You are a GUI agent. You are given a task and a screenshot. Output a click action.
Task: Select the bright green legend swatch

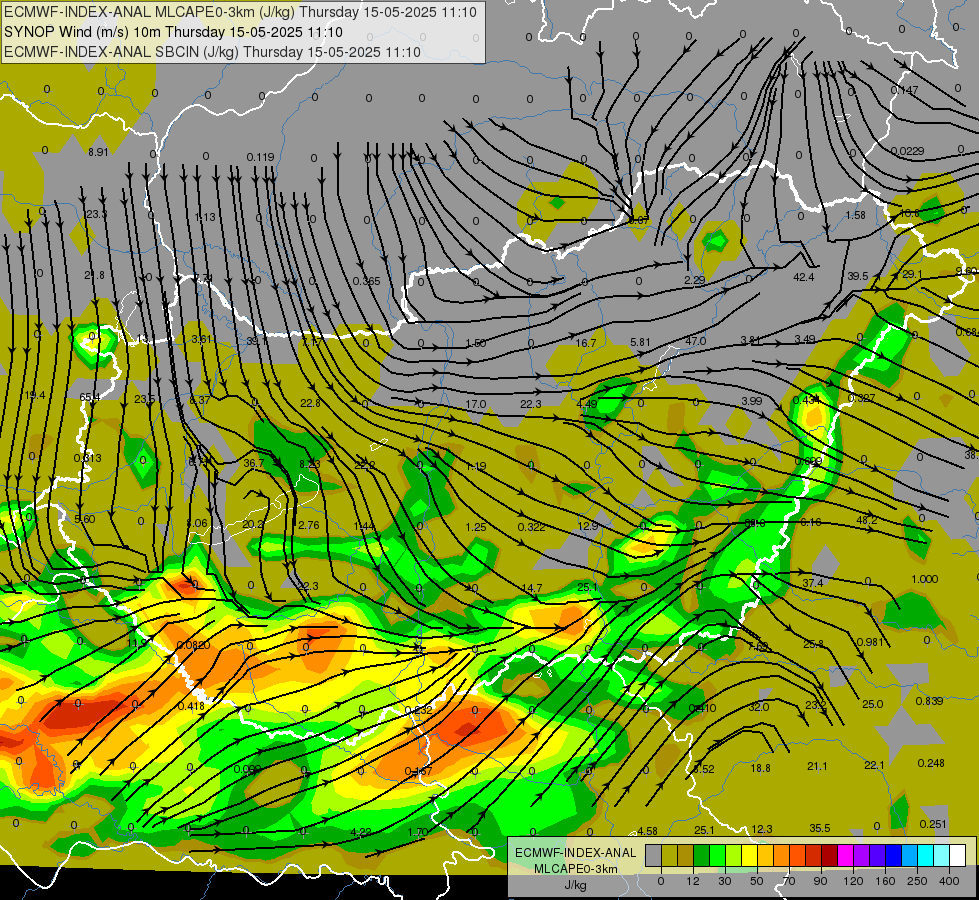(717, 855)
